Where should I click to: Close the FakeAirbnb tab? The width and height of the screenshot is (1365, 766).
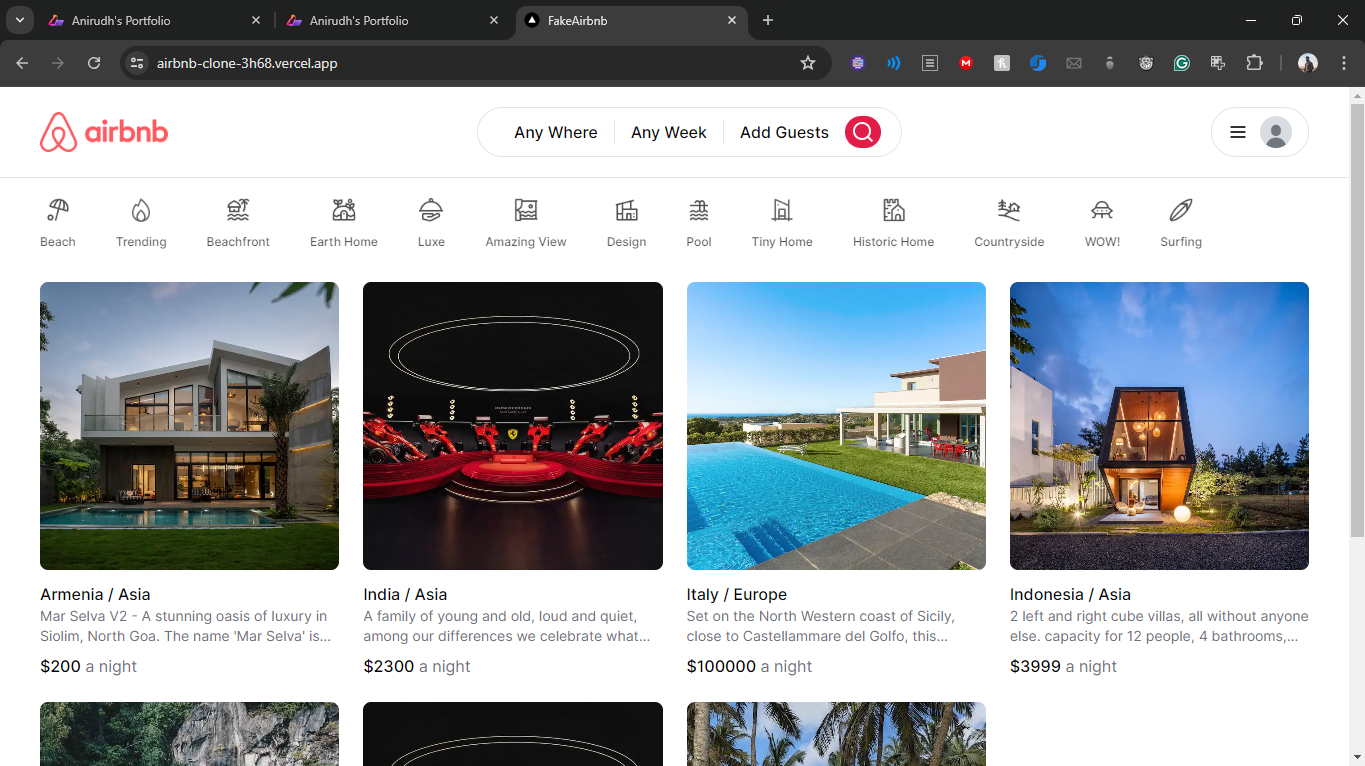pyautogui.click(x=732, y=20)
